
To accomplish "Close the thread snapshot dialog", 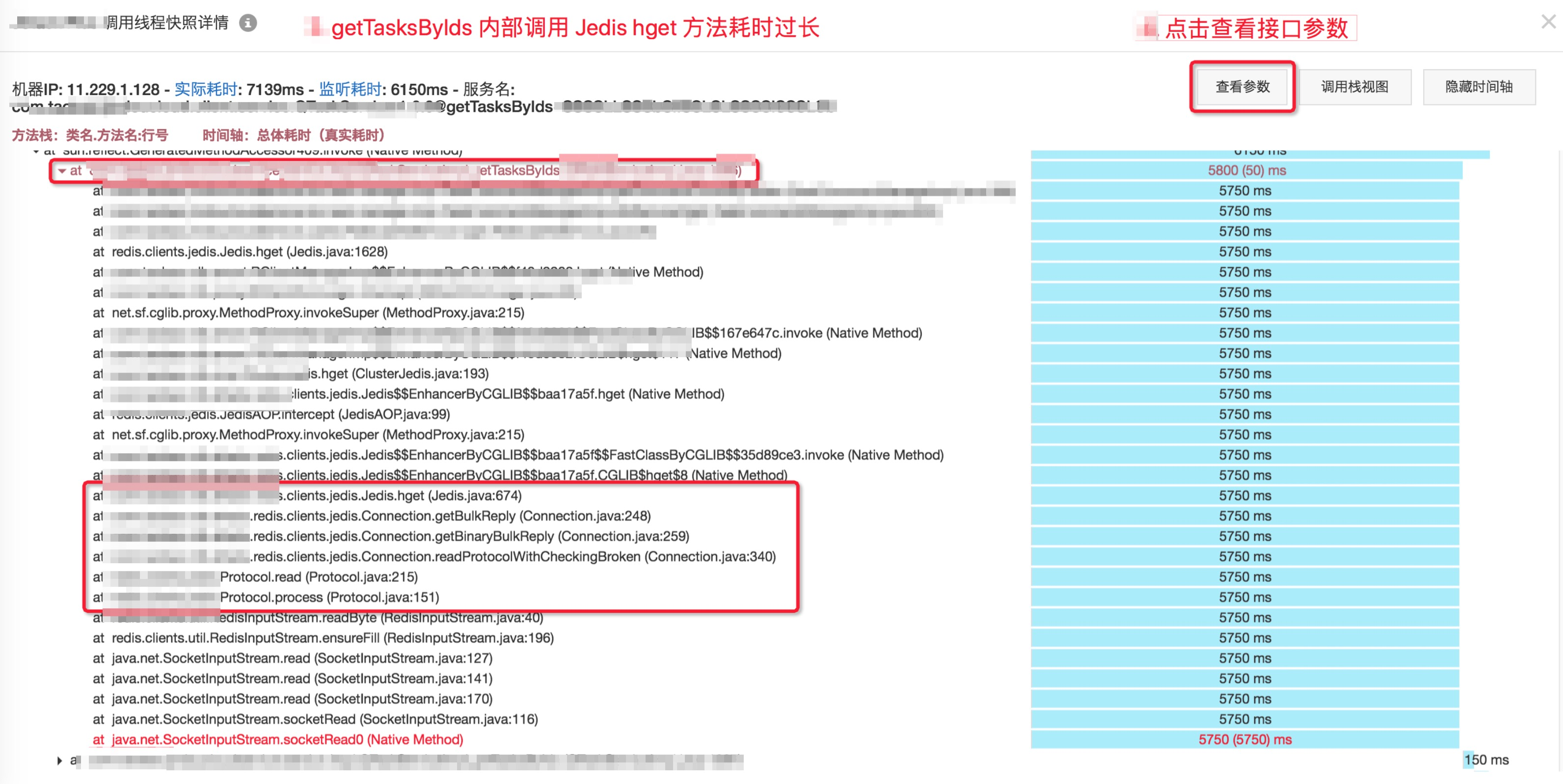I will click(x=1549, y=22).
